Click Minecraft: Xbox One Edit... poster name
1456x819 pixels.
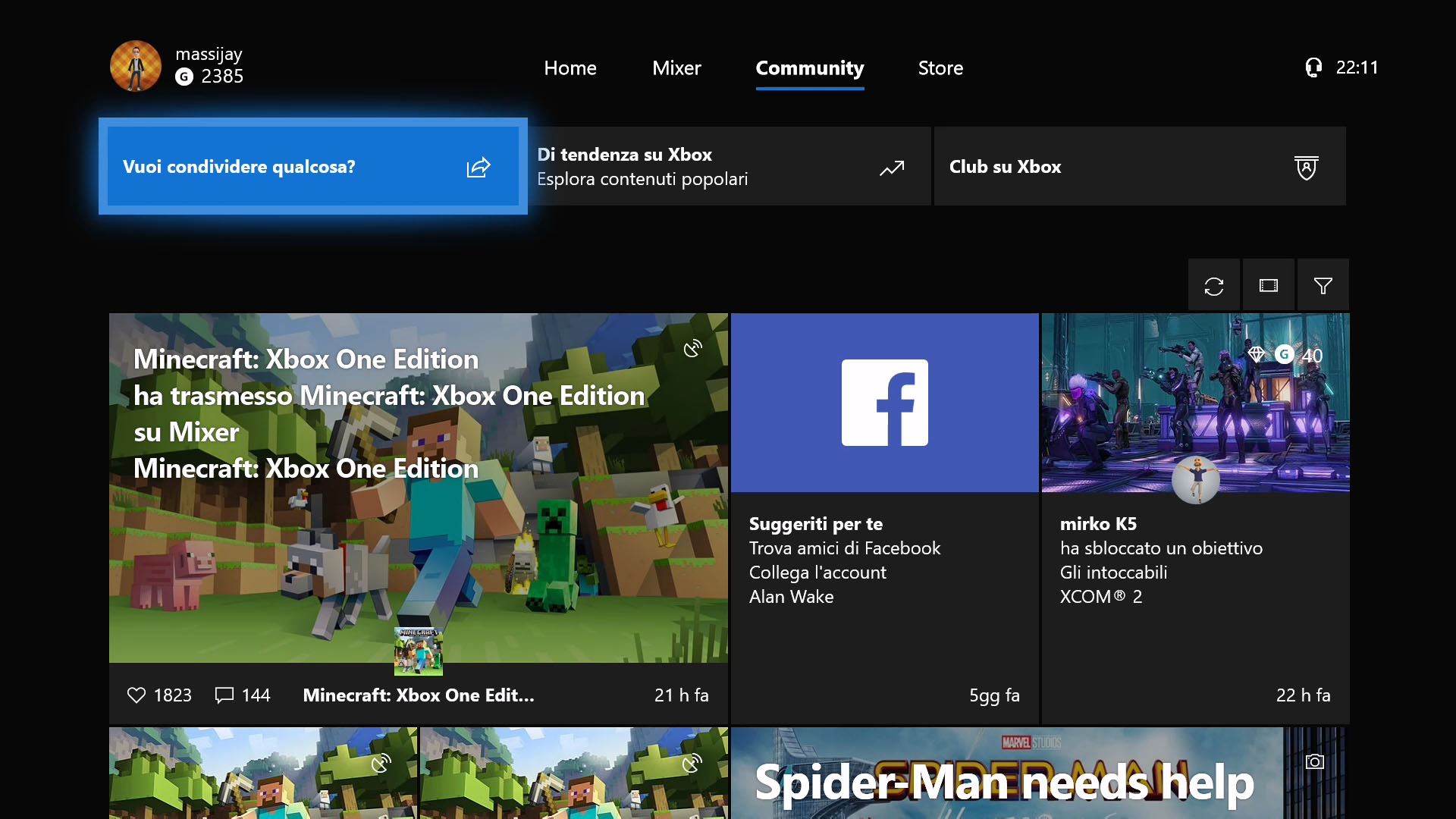coord(419,695)
